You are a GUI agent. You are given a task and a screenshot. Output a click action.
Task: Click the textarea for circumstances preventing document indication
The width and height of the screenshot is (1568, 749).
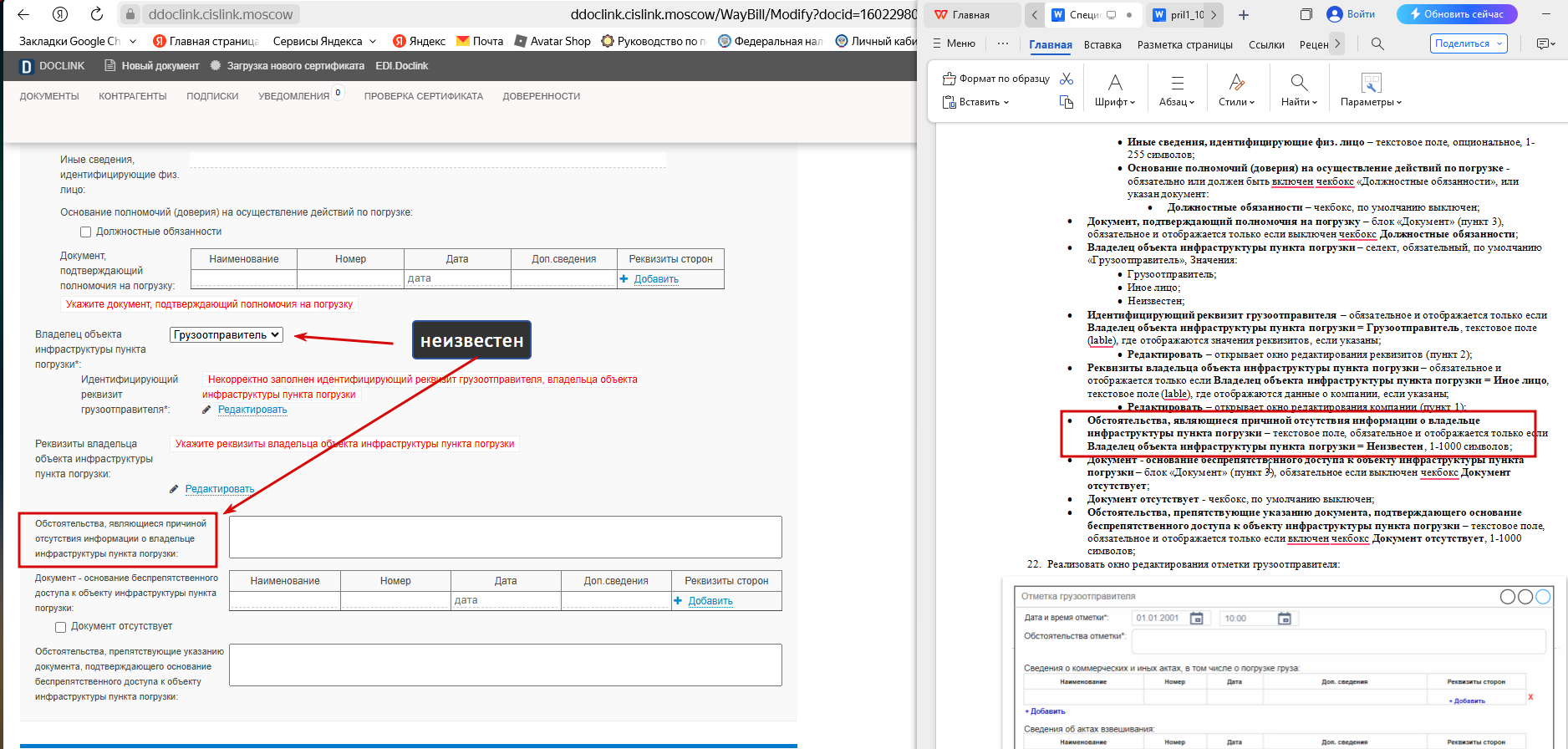point(506,665)
